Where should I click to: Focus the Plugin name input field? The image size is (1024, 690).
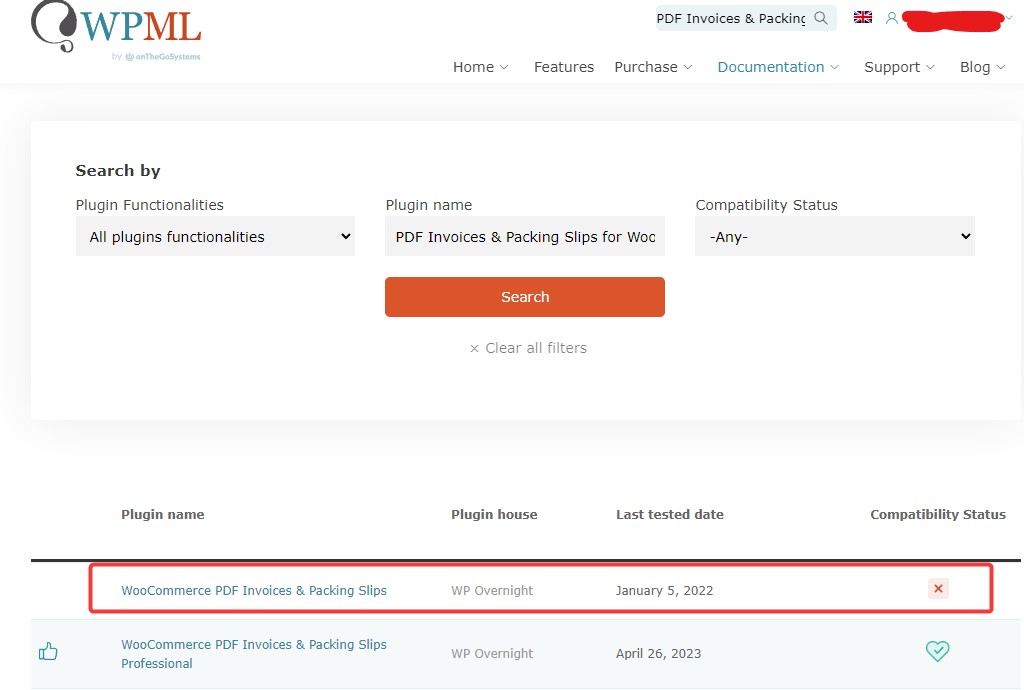pos(525,236)
